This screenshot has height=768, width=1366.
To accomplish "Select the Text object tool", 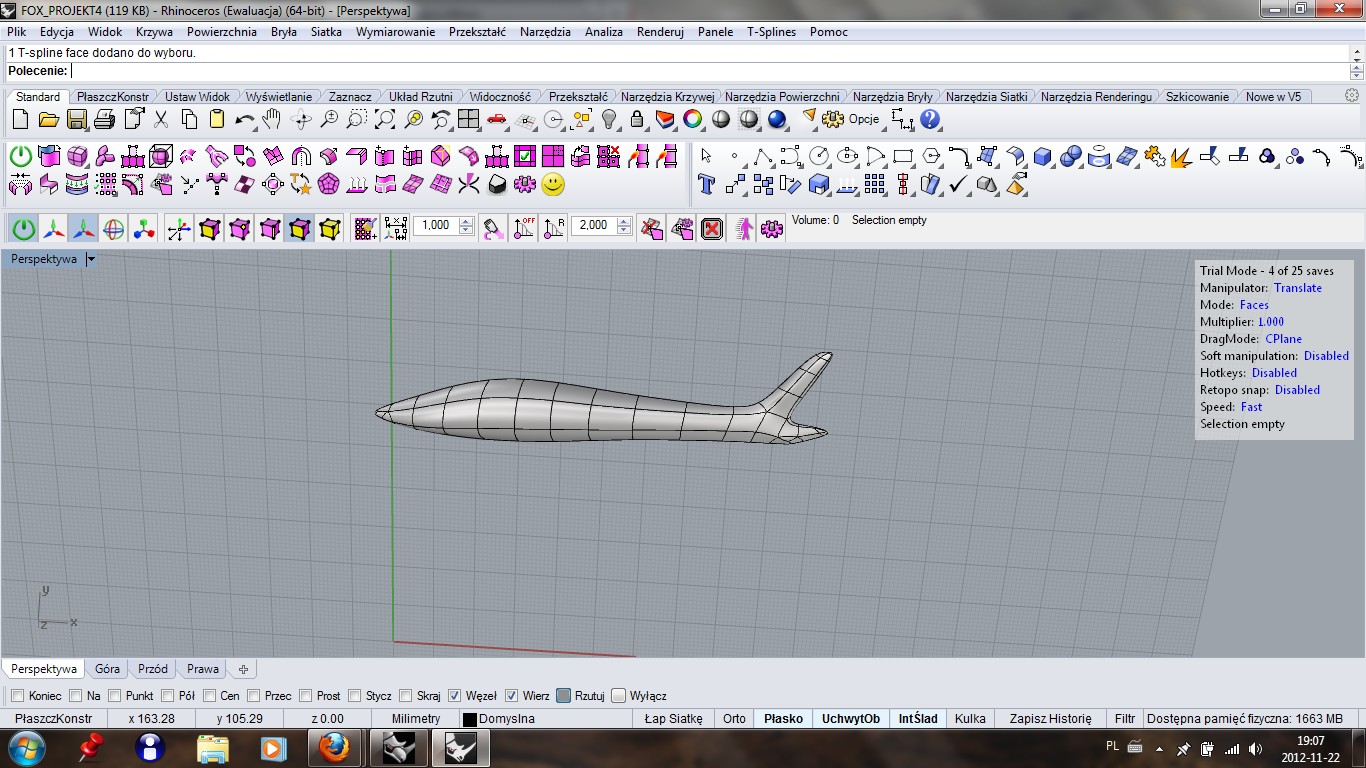I will (707, 184).
